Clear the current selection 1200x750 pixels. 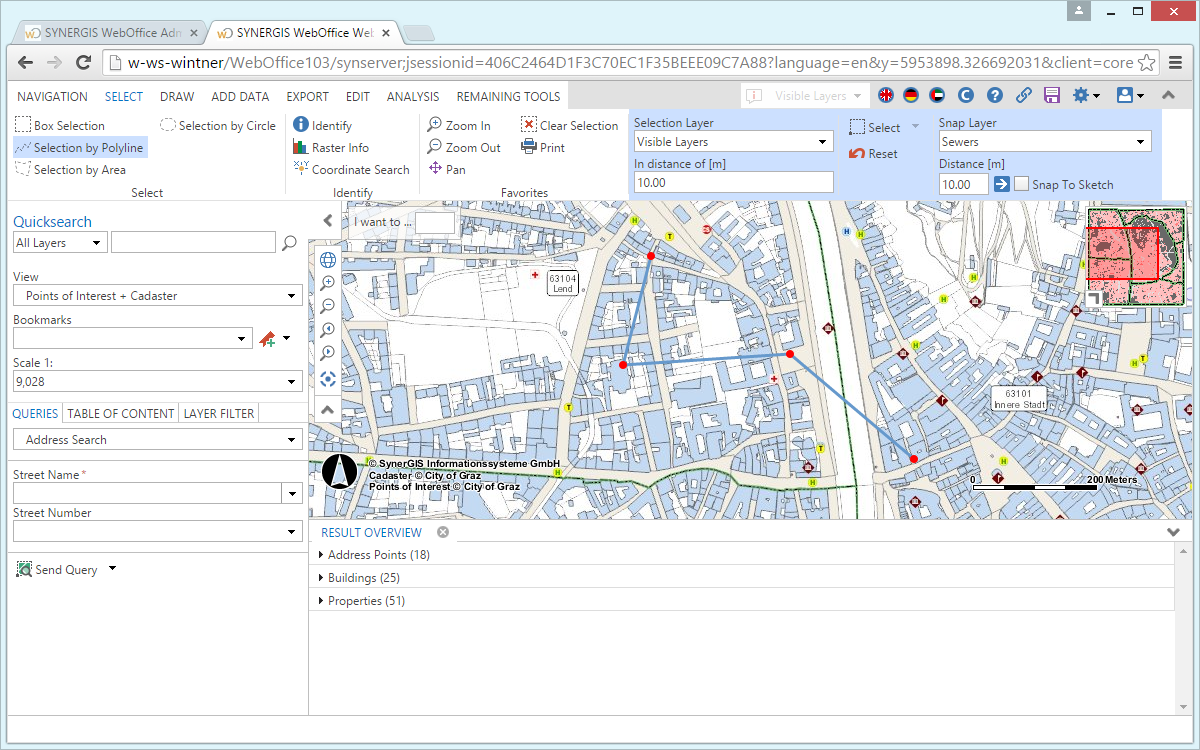[570, 124]
